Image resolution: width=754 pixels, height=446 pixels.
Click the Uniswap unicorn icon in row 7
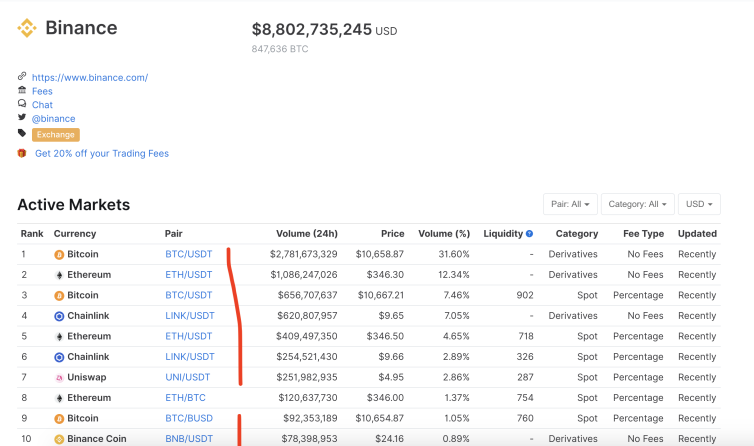59,378
